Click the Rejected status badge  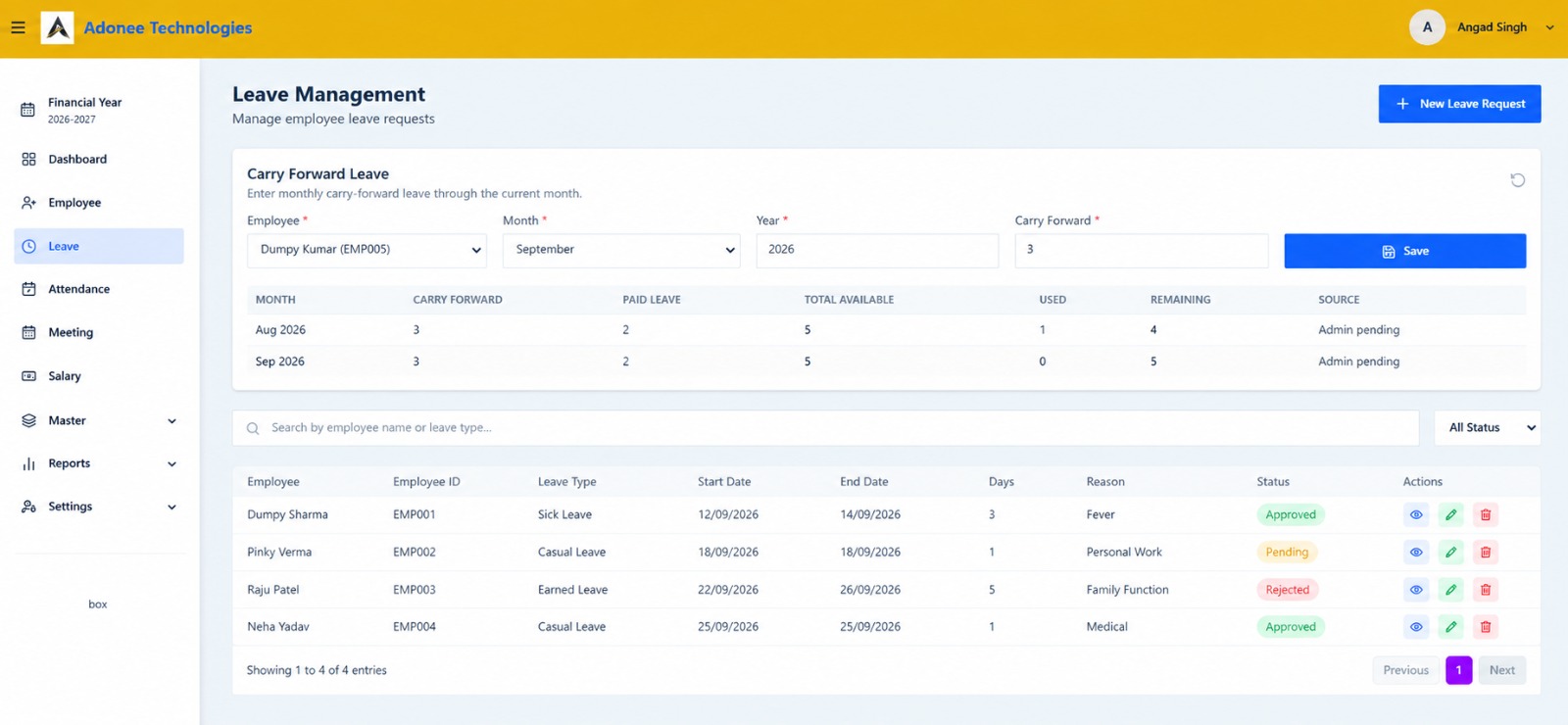(1288, 590)
